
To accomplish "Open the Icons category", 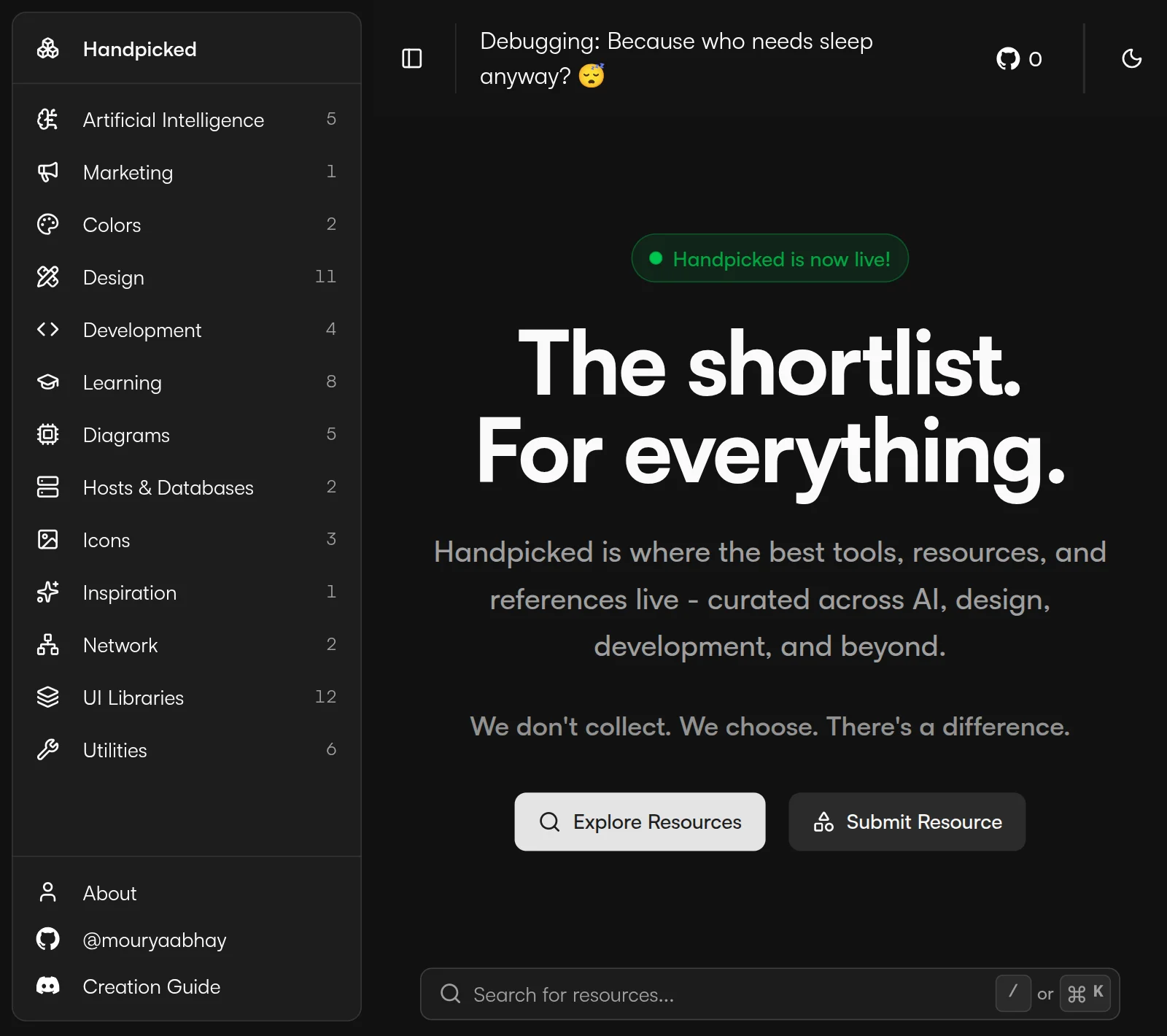I will click(x=187, y=540).
